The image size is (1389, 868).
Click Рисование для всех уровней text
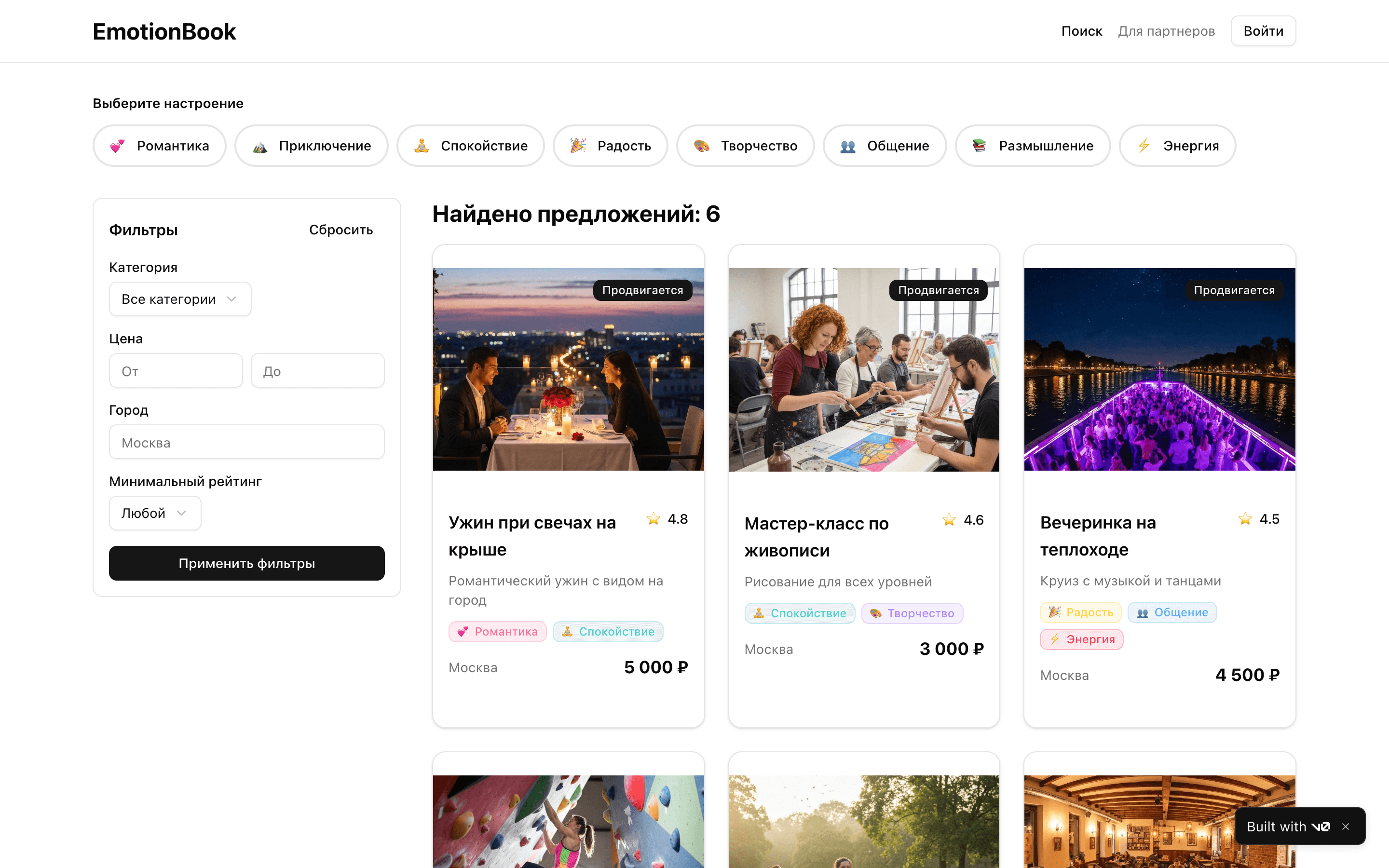click(837, 582)
